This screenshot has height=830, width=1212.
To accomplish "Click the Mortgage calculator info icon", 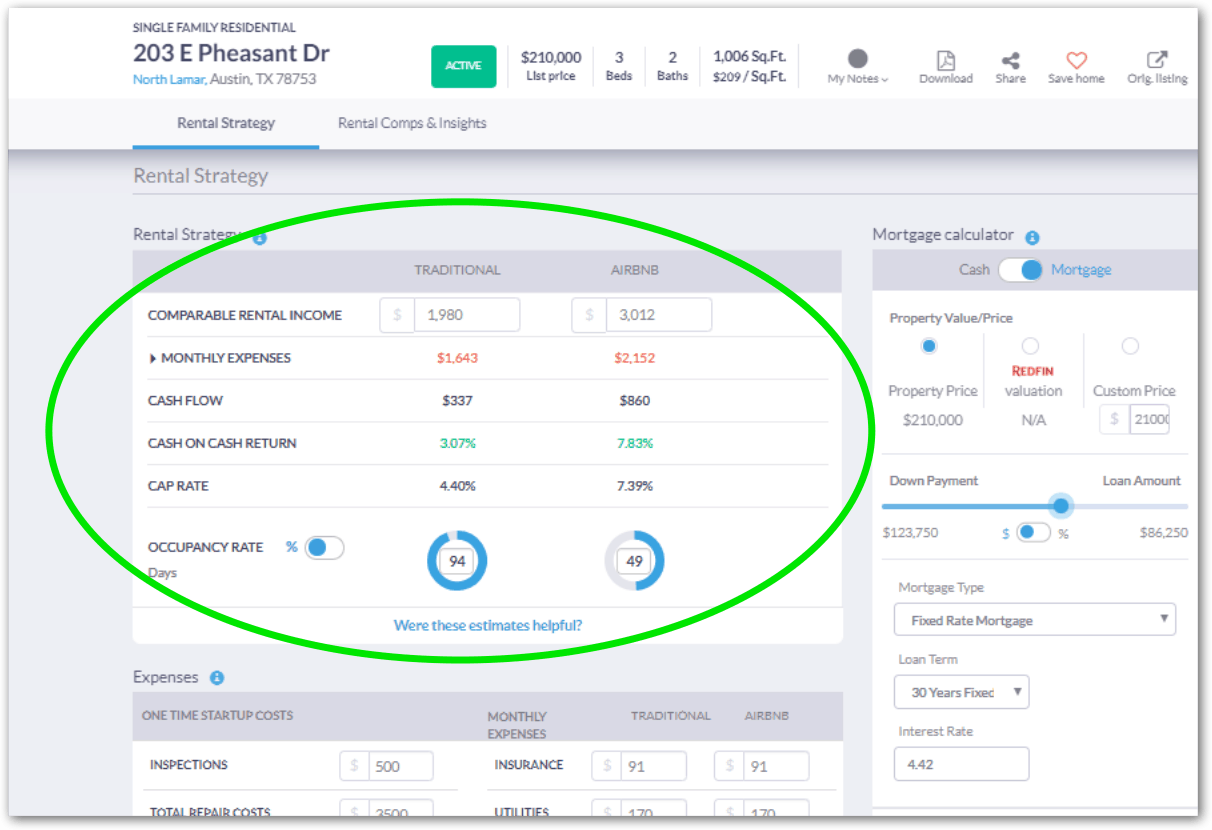I will tap(1032, 238).
